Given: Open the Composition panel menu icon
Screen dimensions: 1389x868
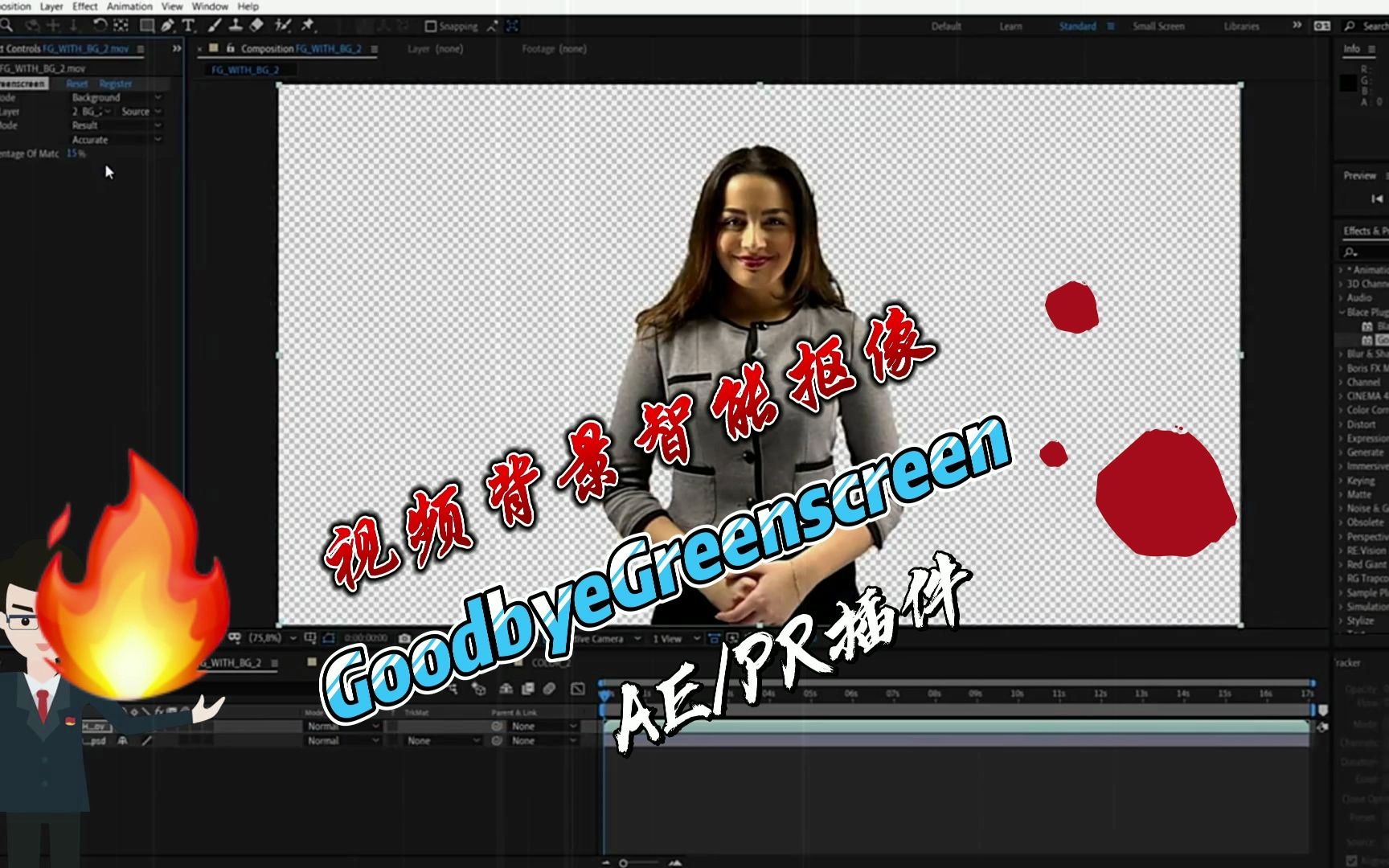Looking at the screenshot, I should [x=374, y=49].
